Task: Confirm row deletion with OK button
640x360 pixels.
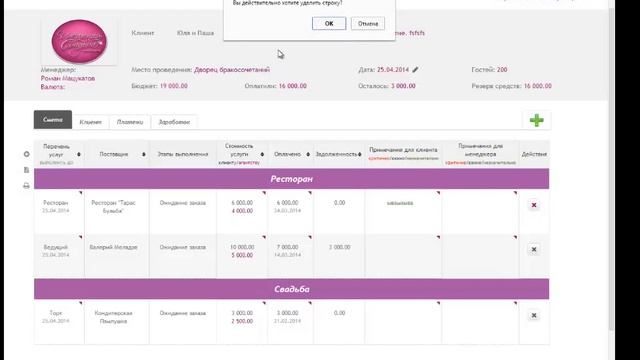Action: [x=329, y=23]
